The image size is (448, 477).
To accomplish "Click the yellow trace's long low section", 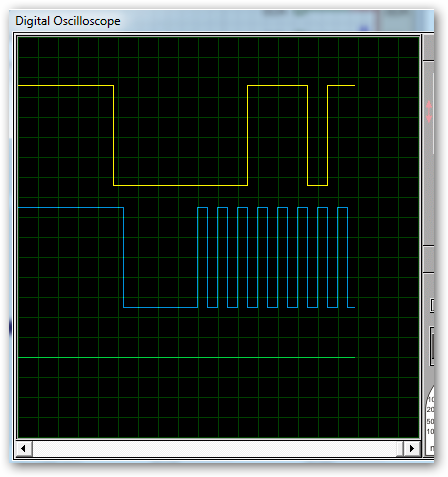I will [180, 185].
